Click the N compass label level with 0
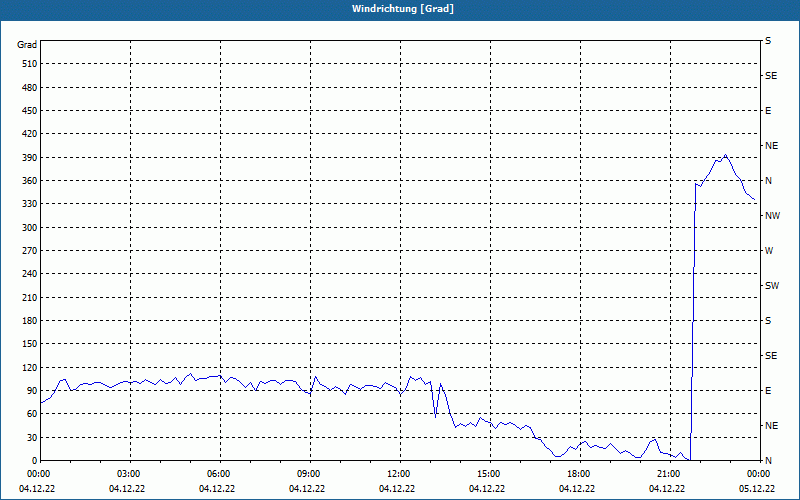The height and width of the screenshot is (500, 800). [x=768, y=461]
